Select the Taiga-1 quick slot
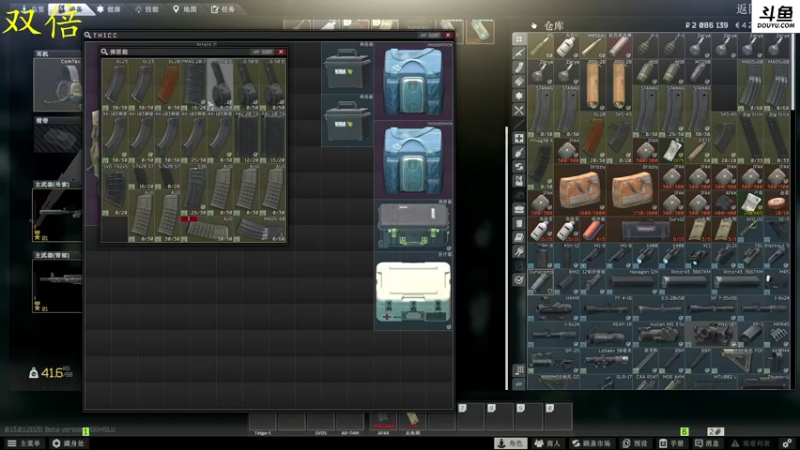800x450 pixels. [x=262, y=422]
